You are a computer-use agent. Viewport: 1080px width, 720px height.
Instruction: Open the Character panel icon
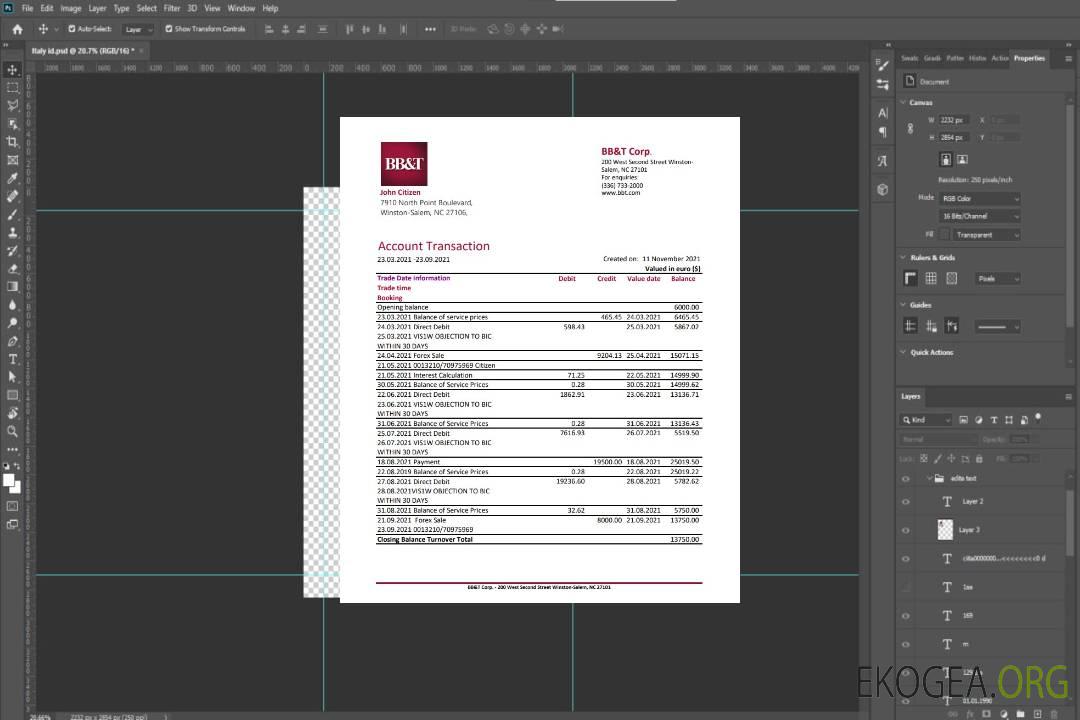(x=882, y=113)
